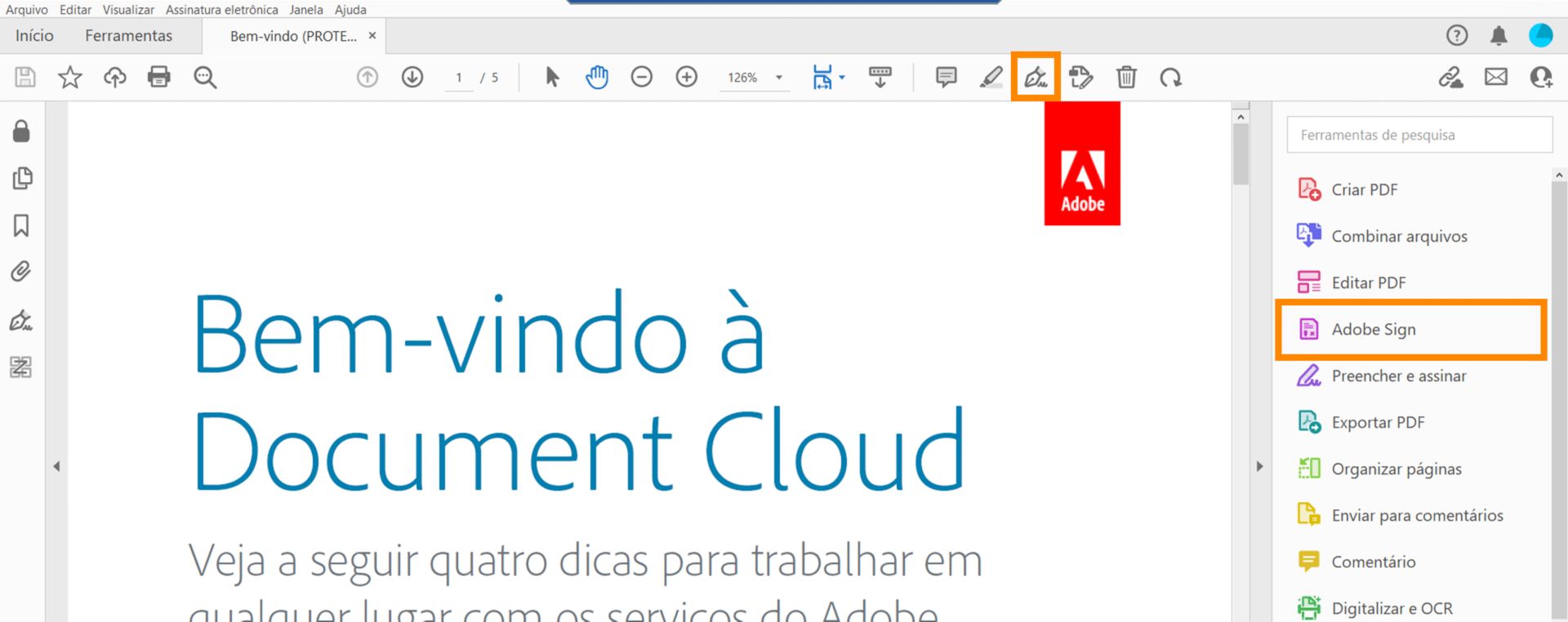
Task: Click the 126% zoom value field
Action: click(x=742, y=78)
